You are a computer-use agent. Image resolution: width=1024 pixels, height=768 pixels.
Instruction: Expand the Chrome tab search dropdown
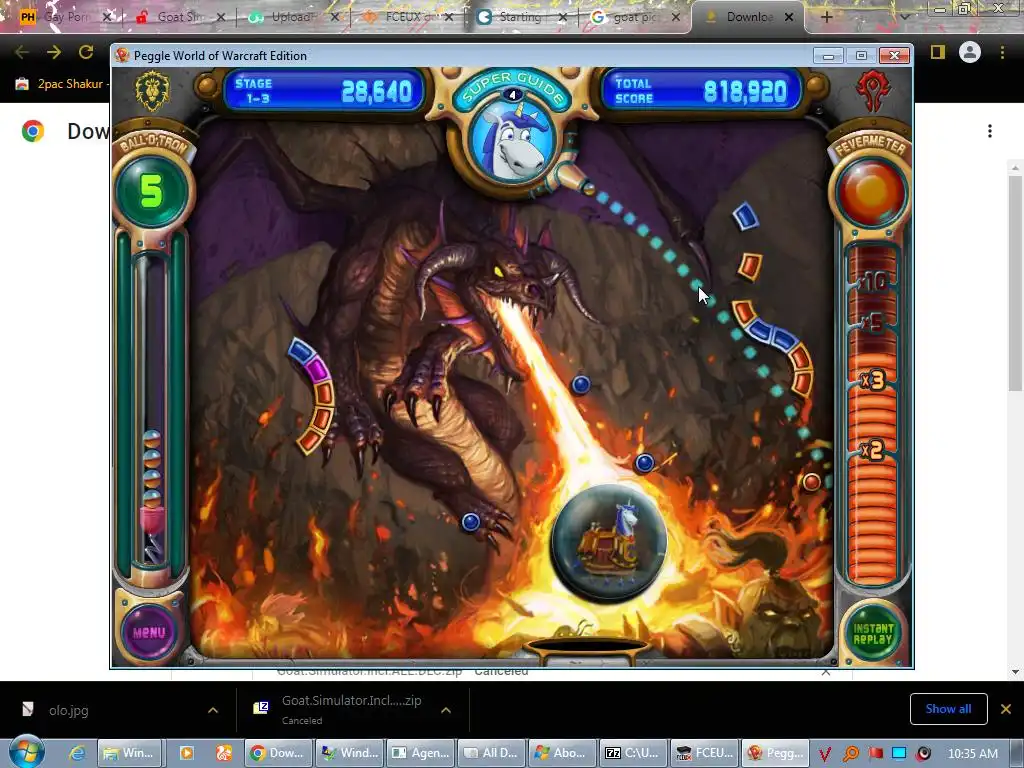[904, 17]
